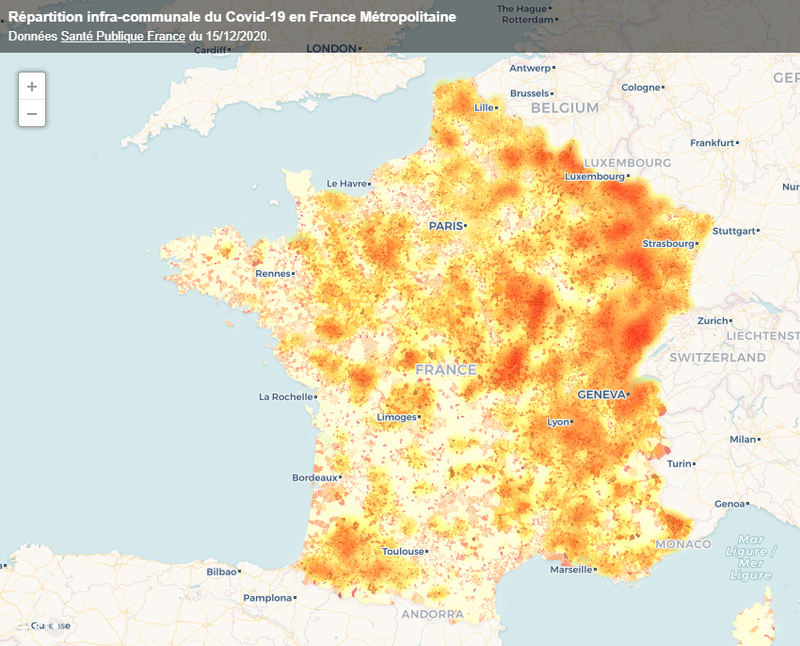Screen dimensions: 800x646
Task: Click the Bordeaux city label
Action: coord(314,478)
